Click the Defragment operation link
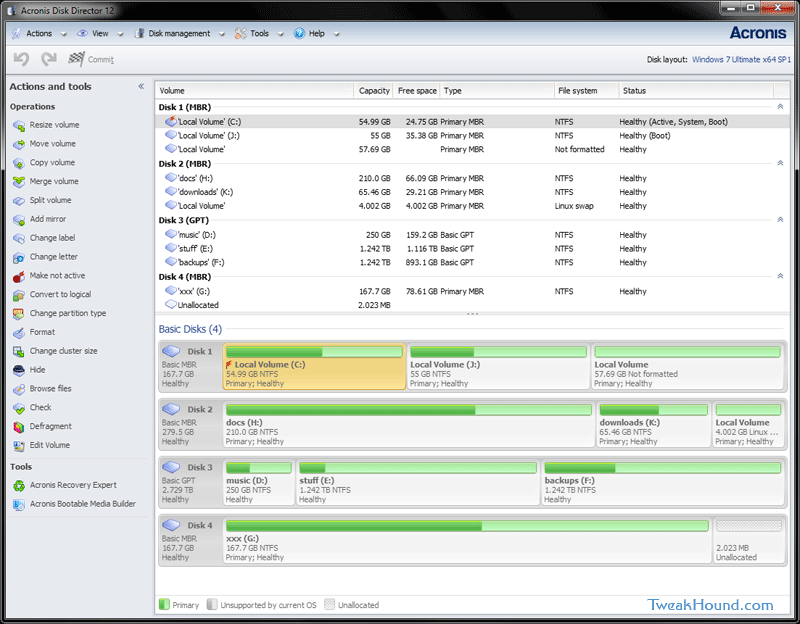This screenshot has height=624, width=800. 51,426
